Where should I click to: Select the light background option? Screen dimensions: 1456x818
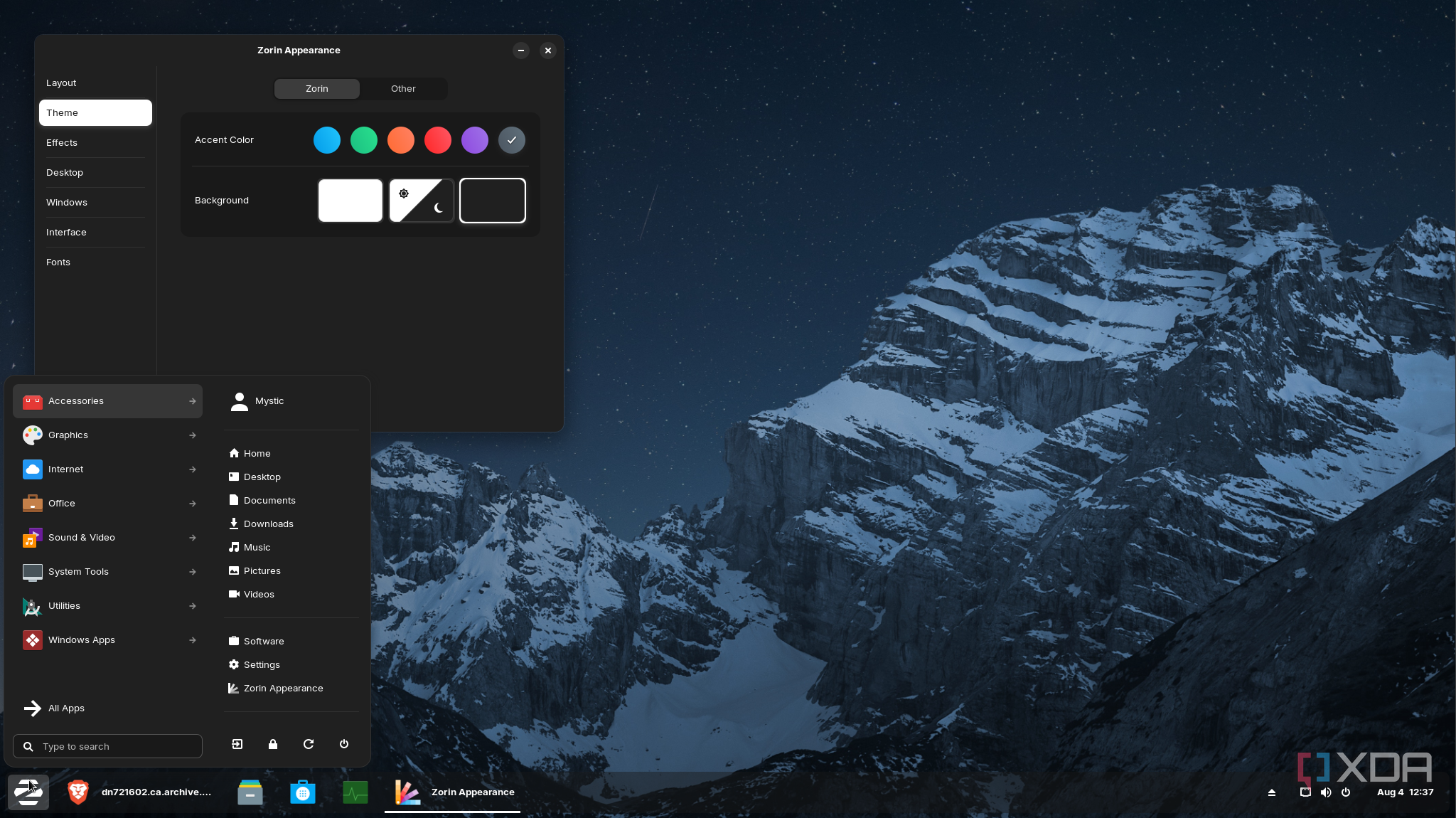coord(350,201)
